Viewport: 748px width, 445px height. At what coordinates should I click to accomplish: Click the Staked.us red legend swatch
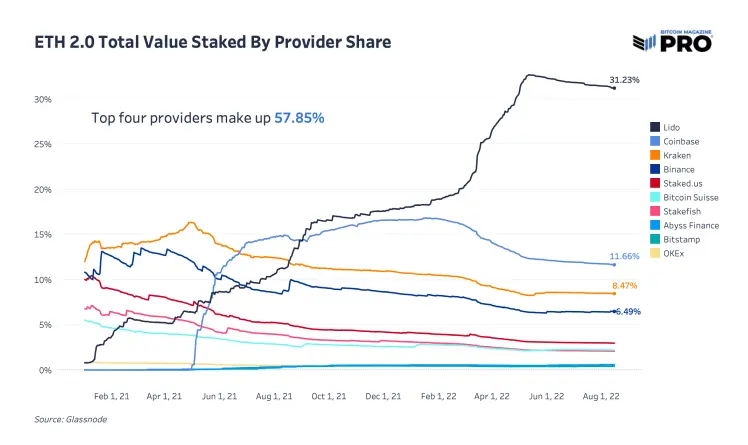pyautogui.click(x=655, y=183)
